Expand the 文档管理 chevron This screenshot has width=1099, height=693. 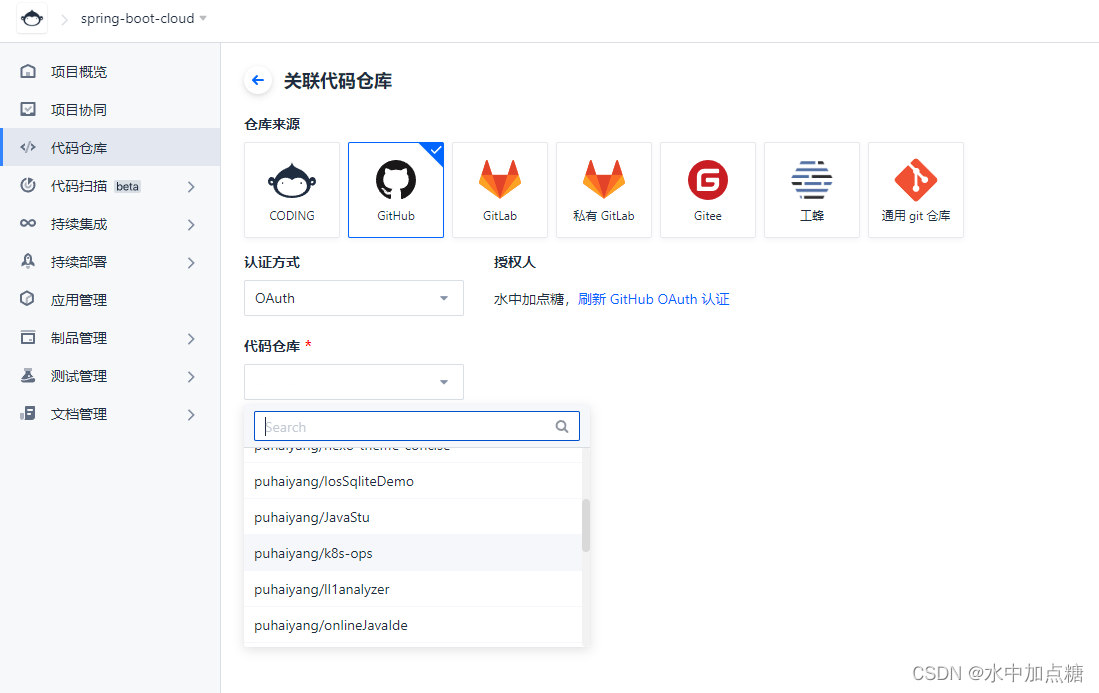[x=191, y=415]
